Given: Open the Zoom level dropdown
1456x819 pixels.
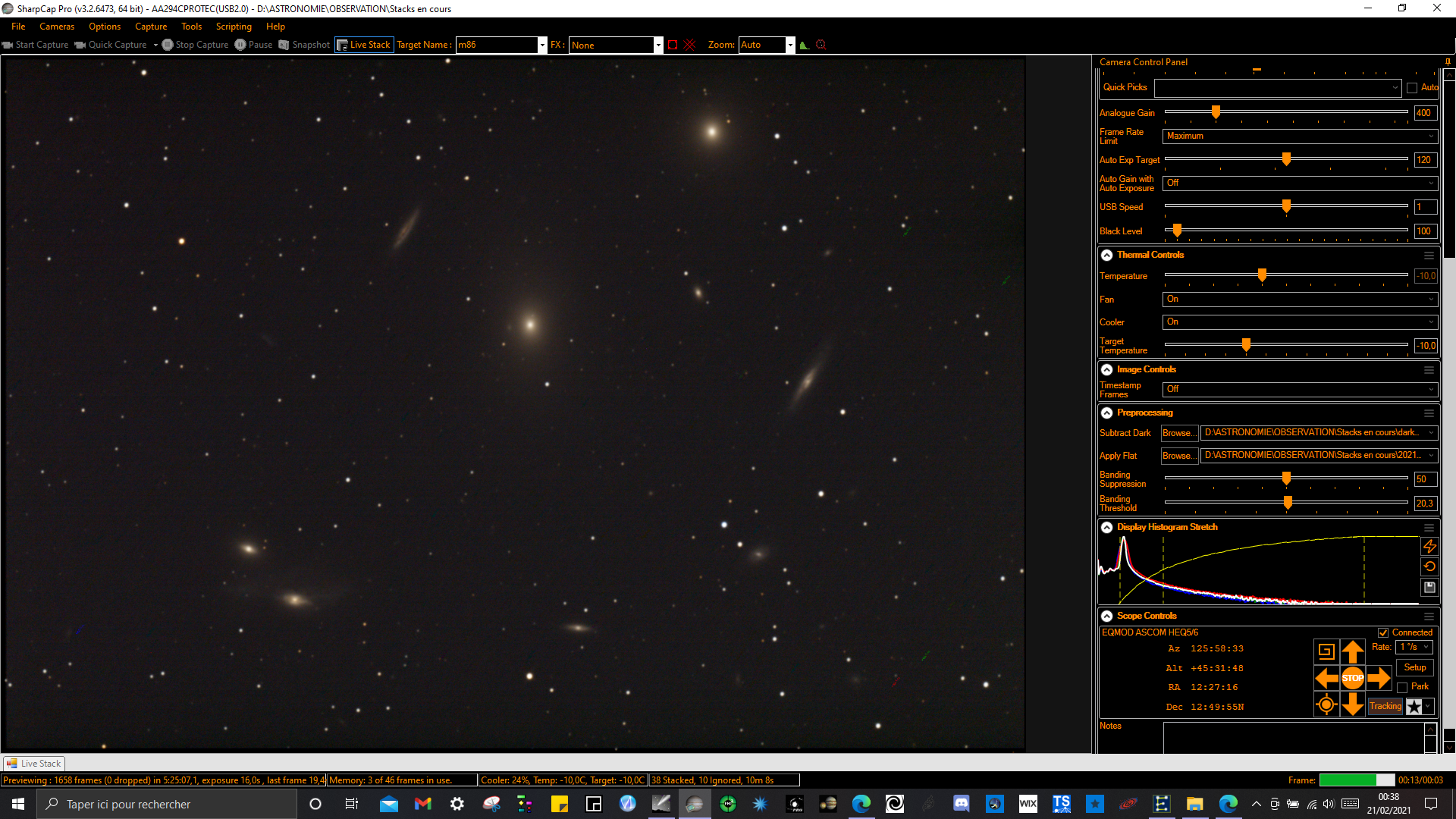Looking at the screenshot, I should click(x=790, y=45).
